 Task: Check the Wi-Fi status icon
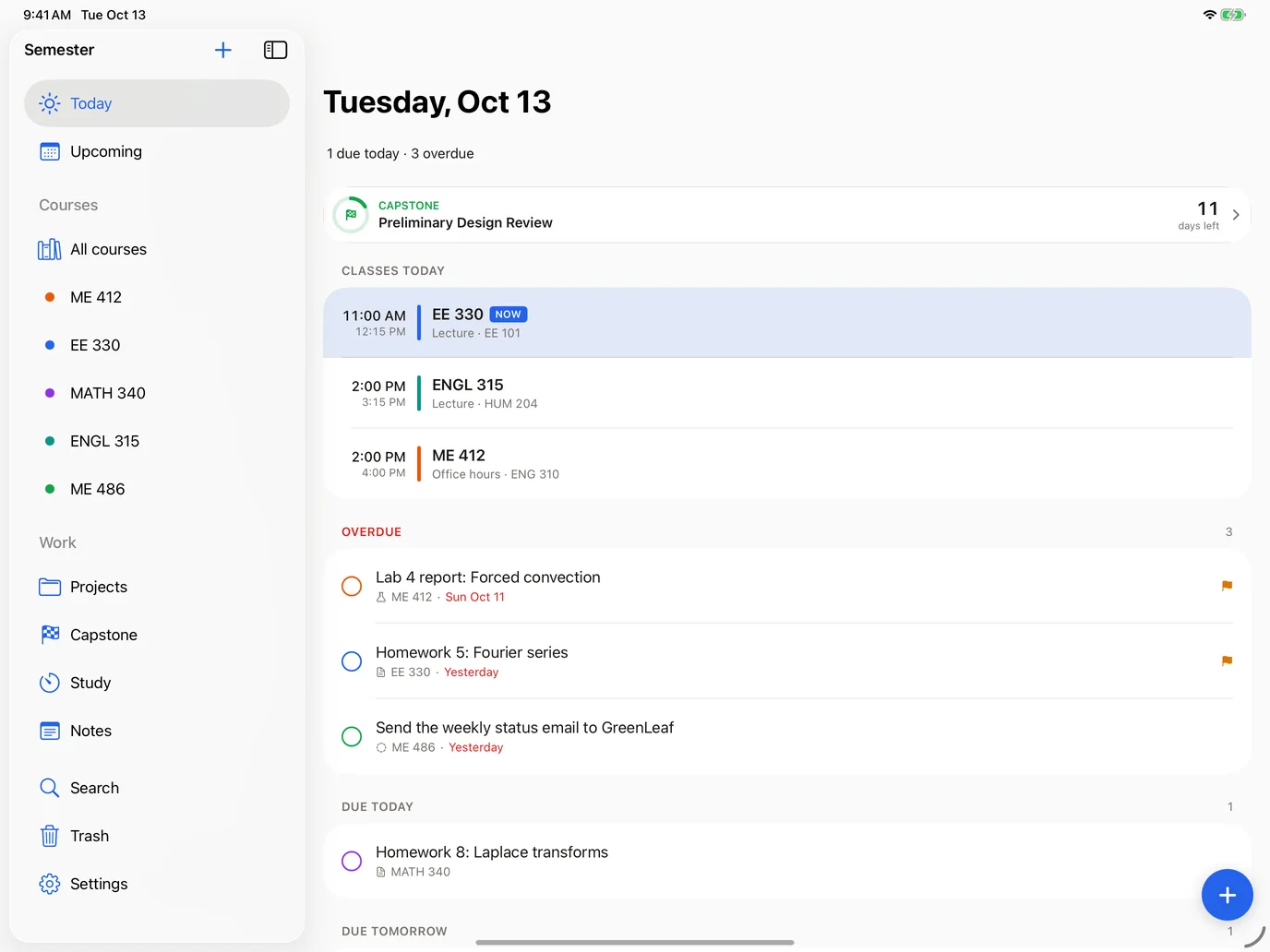[1209, 15]
